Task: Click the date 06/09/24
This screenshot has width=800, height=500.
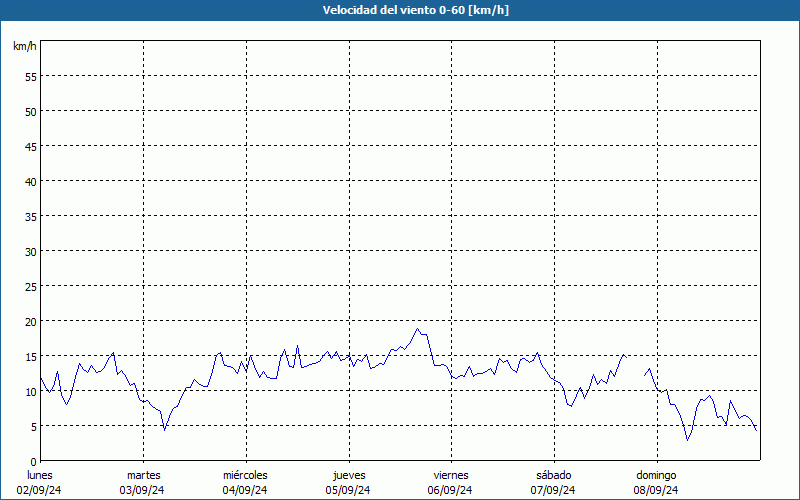Action: coord(450,490)
